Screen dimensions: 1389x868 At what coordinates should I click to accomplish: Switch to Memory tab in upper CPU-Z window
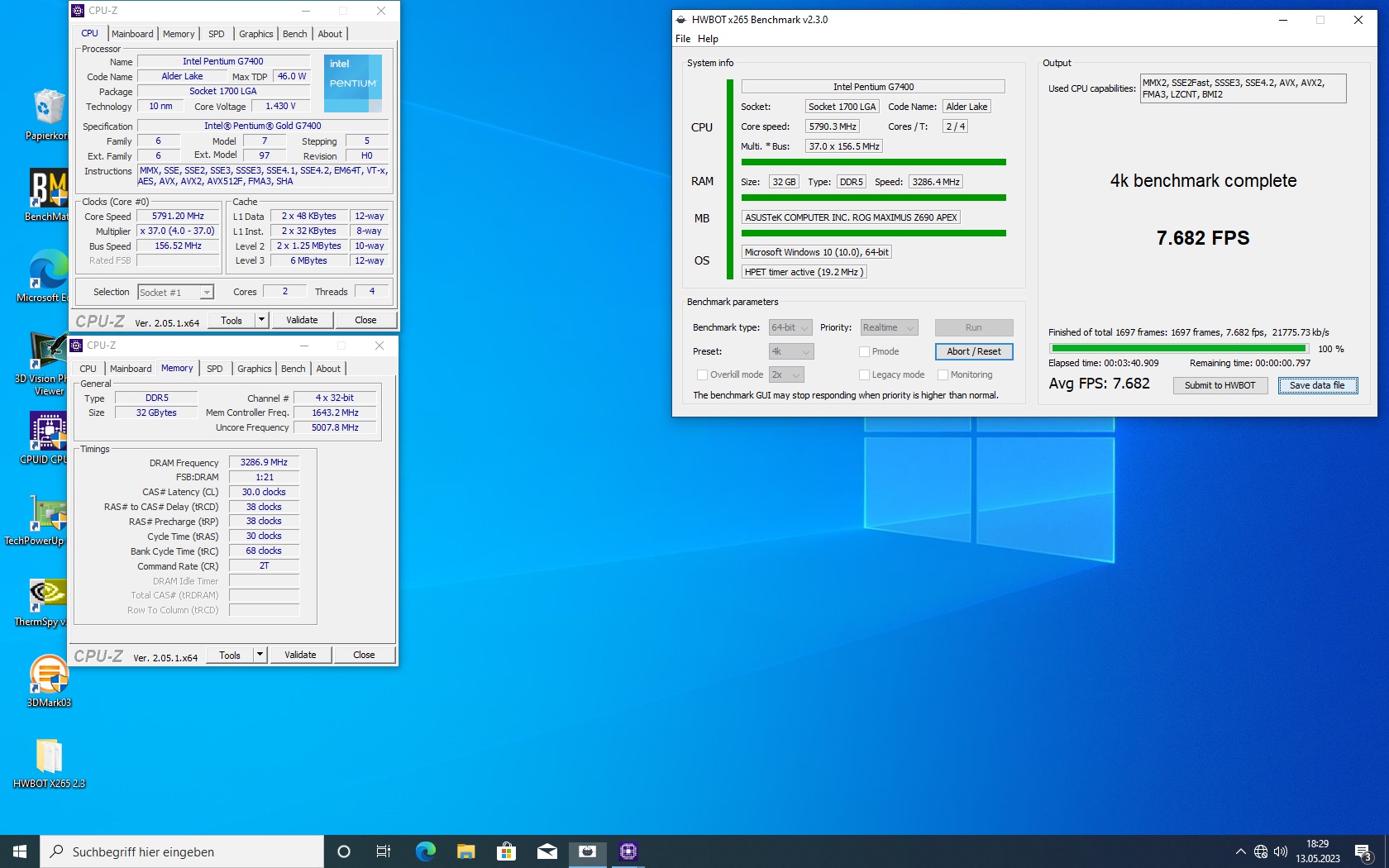pyautogui.click(x=179, y=34)
